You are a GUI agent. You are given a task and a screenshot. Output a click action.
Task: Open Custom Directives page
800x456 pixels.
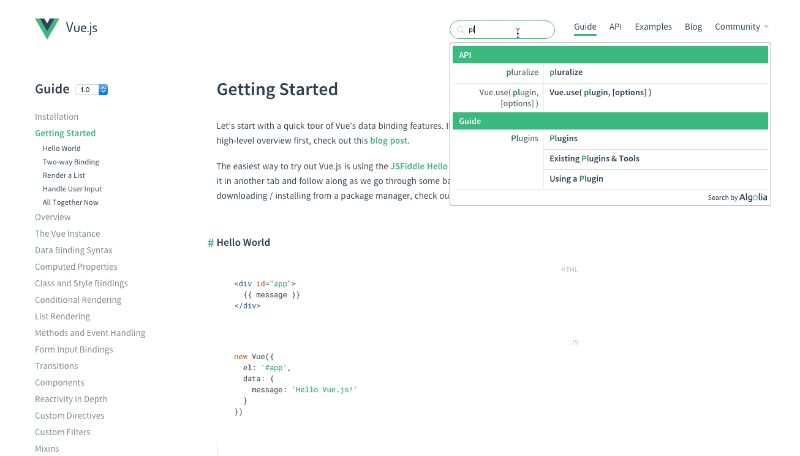click(x=69, y=416)
